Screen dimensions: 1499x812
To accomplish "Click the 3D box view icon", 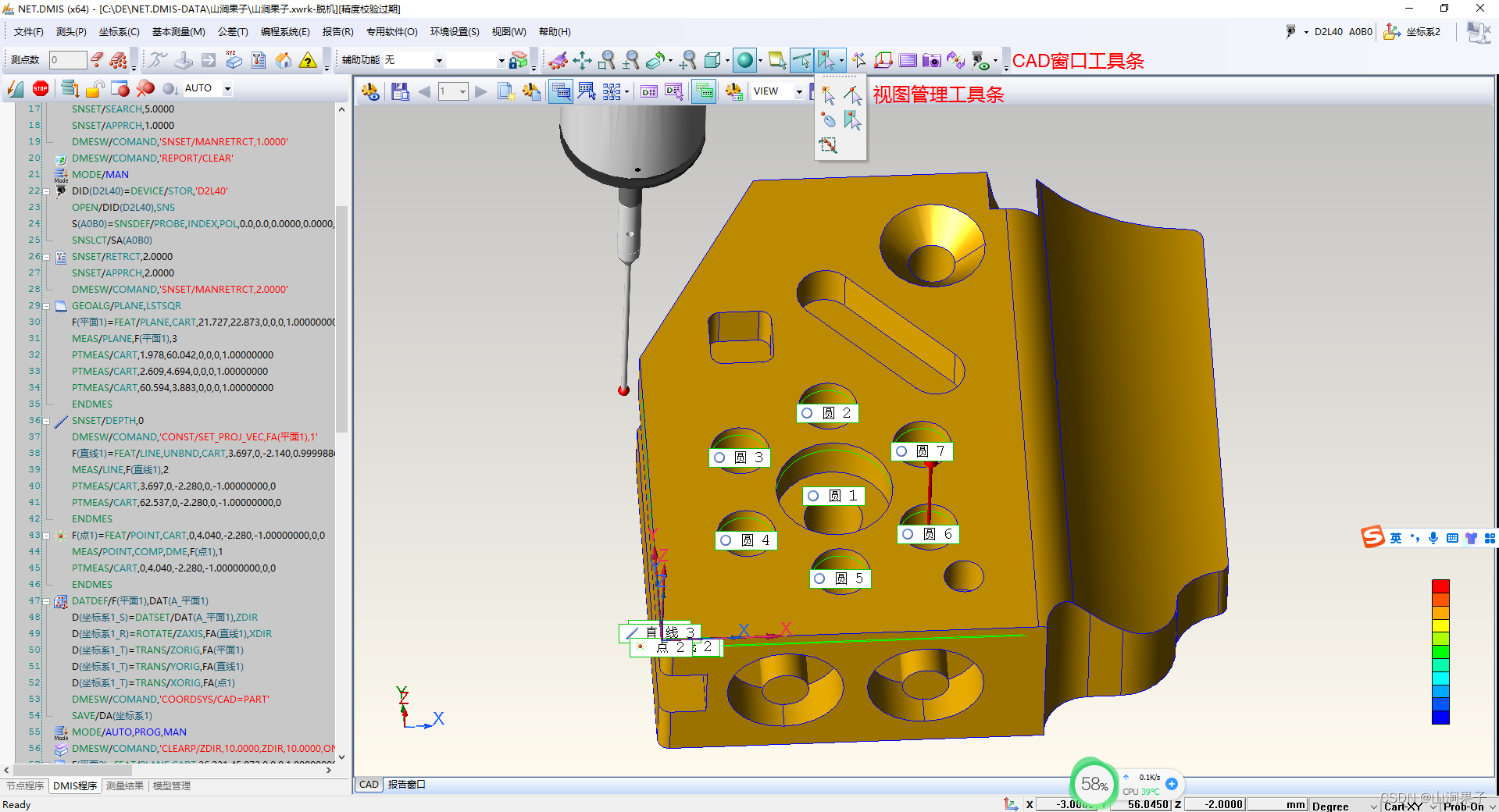I will coord(712,60).
